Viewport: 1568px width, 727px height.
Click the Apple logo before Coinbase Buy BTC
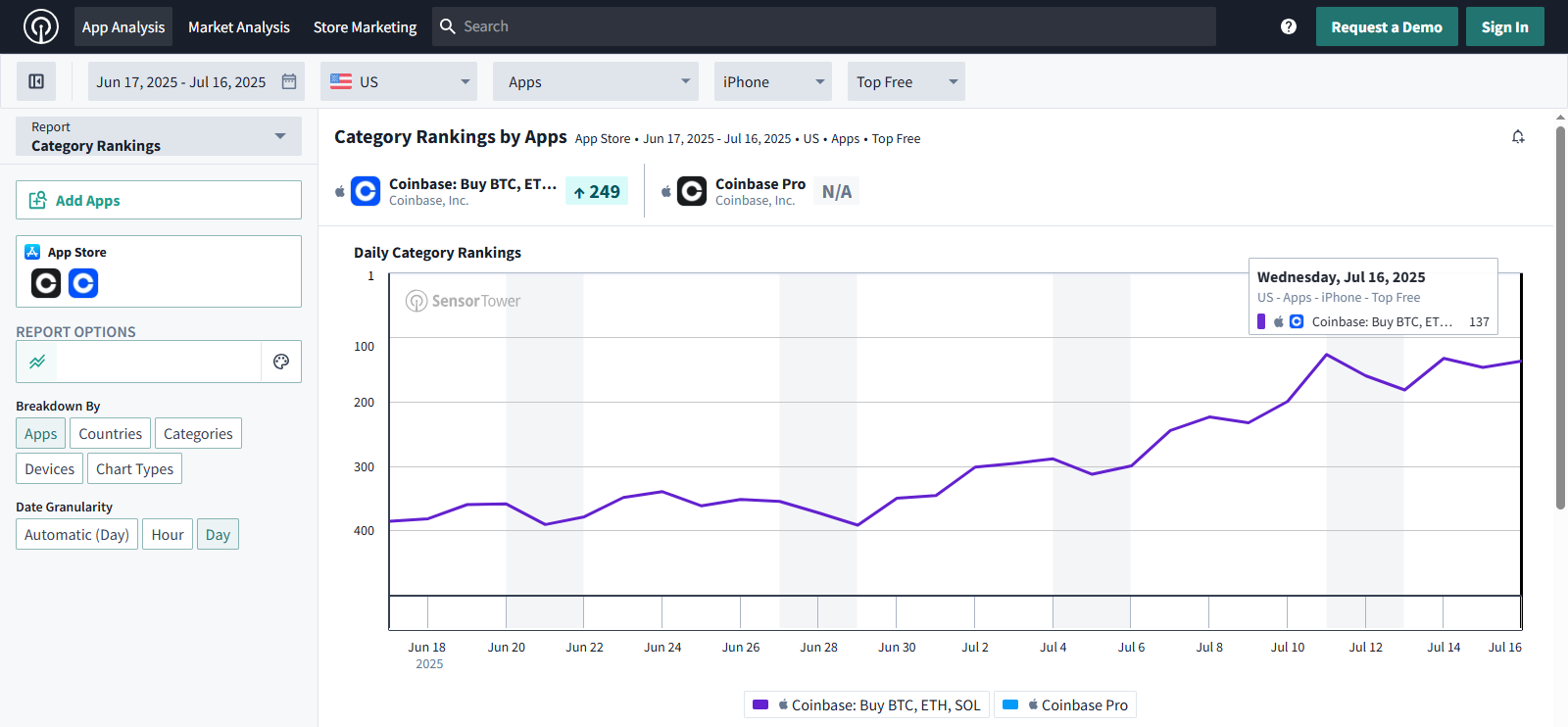[340, 191]
